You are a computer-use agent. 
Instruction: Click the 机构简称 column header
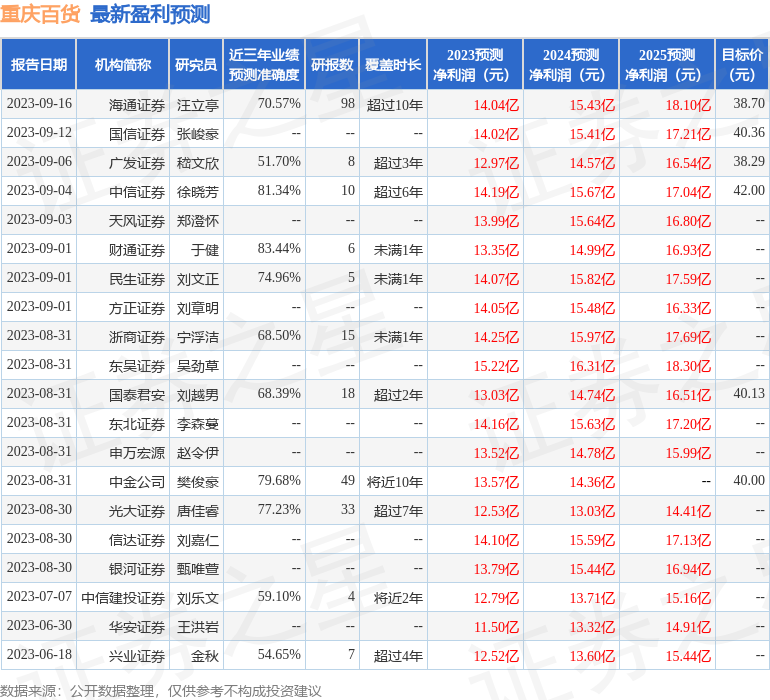pos(123,65)
